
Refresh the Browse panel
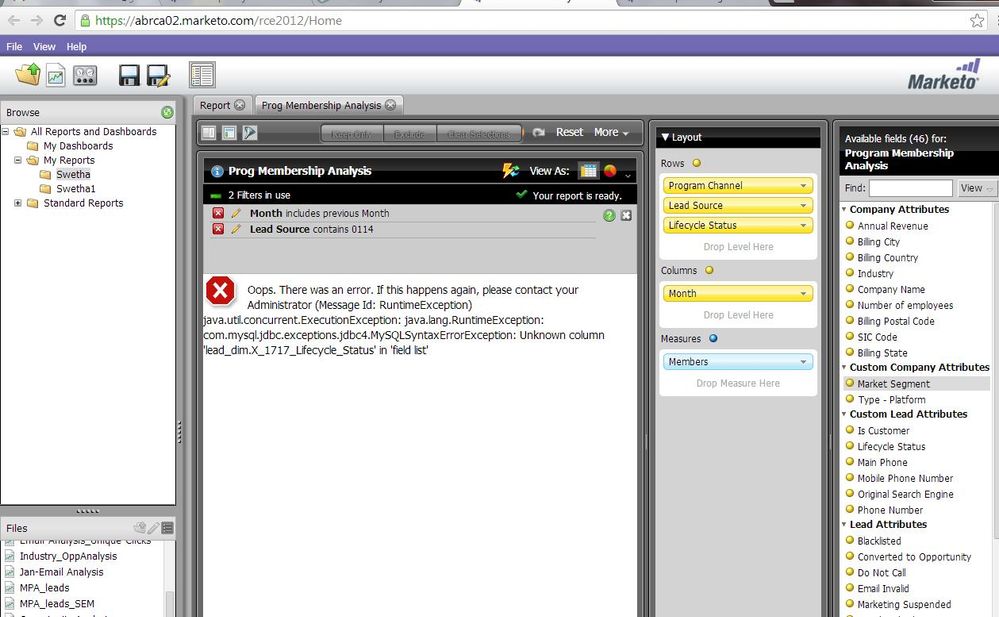click(167, 112)
